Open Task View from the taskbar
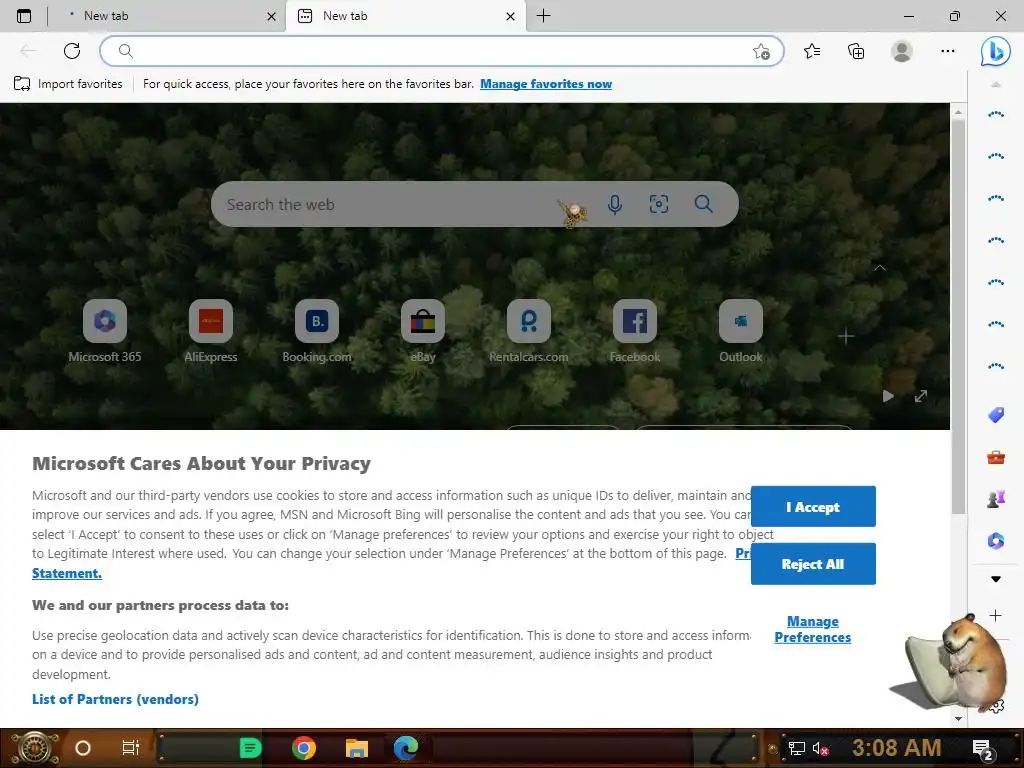The width and height of the screenshot is (1024, 768). (131, 748)
